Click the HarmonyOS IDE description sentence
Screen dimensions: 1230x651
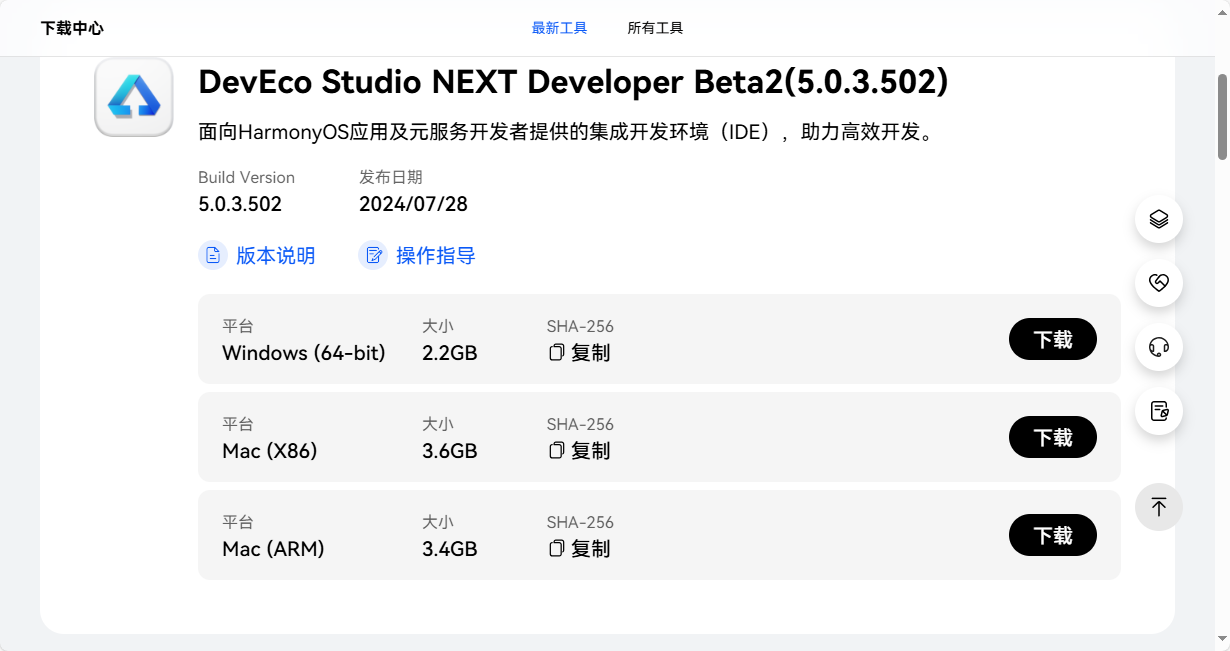click(567, 132)
